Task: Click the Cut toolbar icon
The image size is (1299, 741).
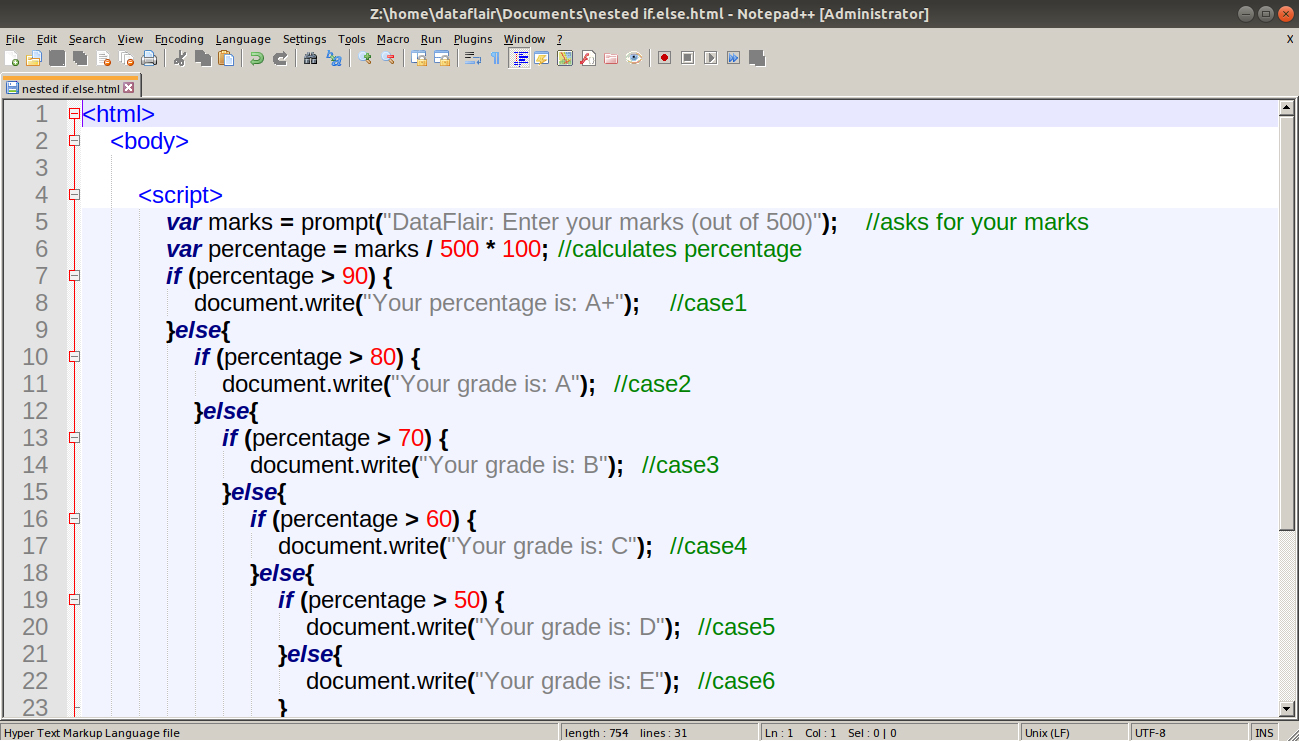Action: tap(180, 58)
